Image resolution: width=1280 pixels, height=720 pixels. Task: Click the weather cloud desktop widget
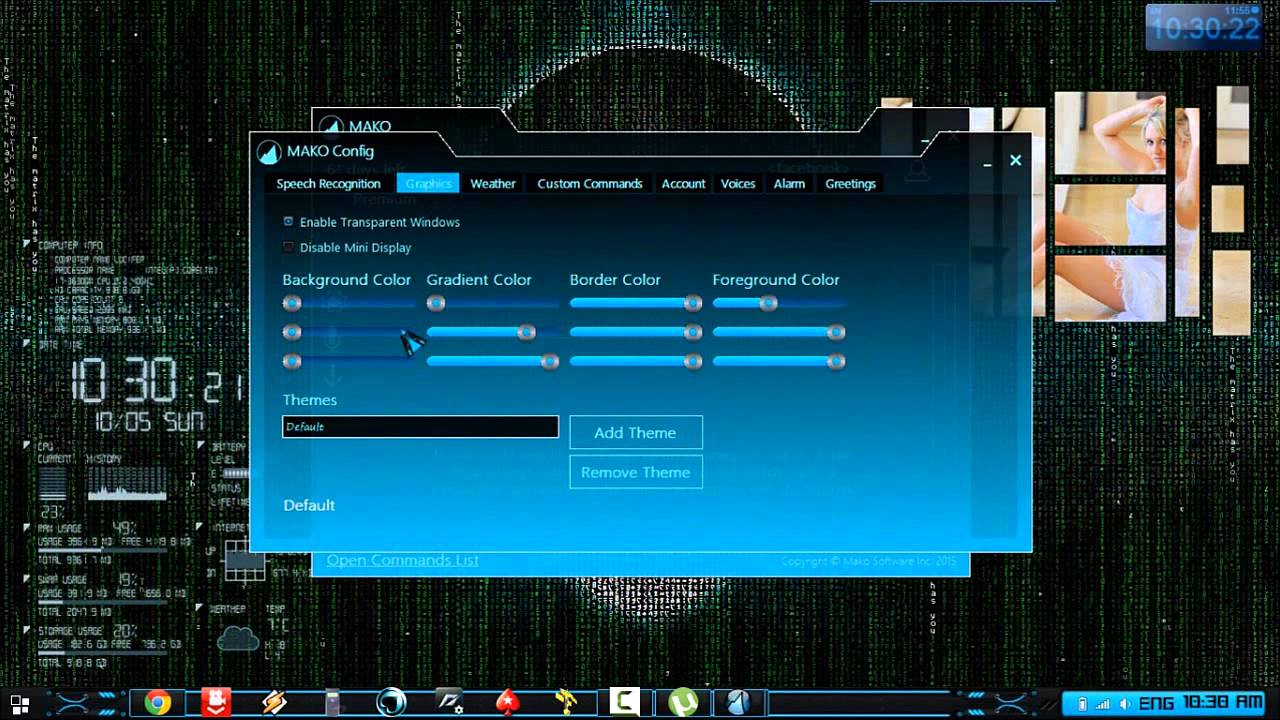coord(238,637)
